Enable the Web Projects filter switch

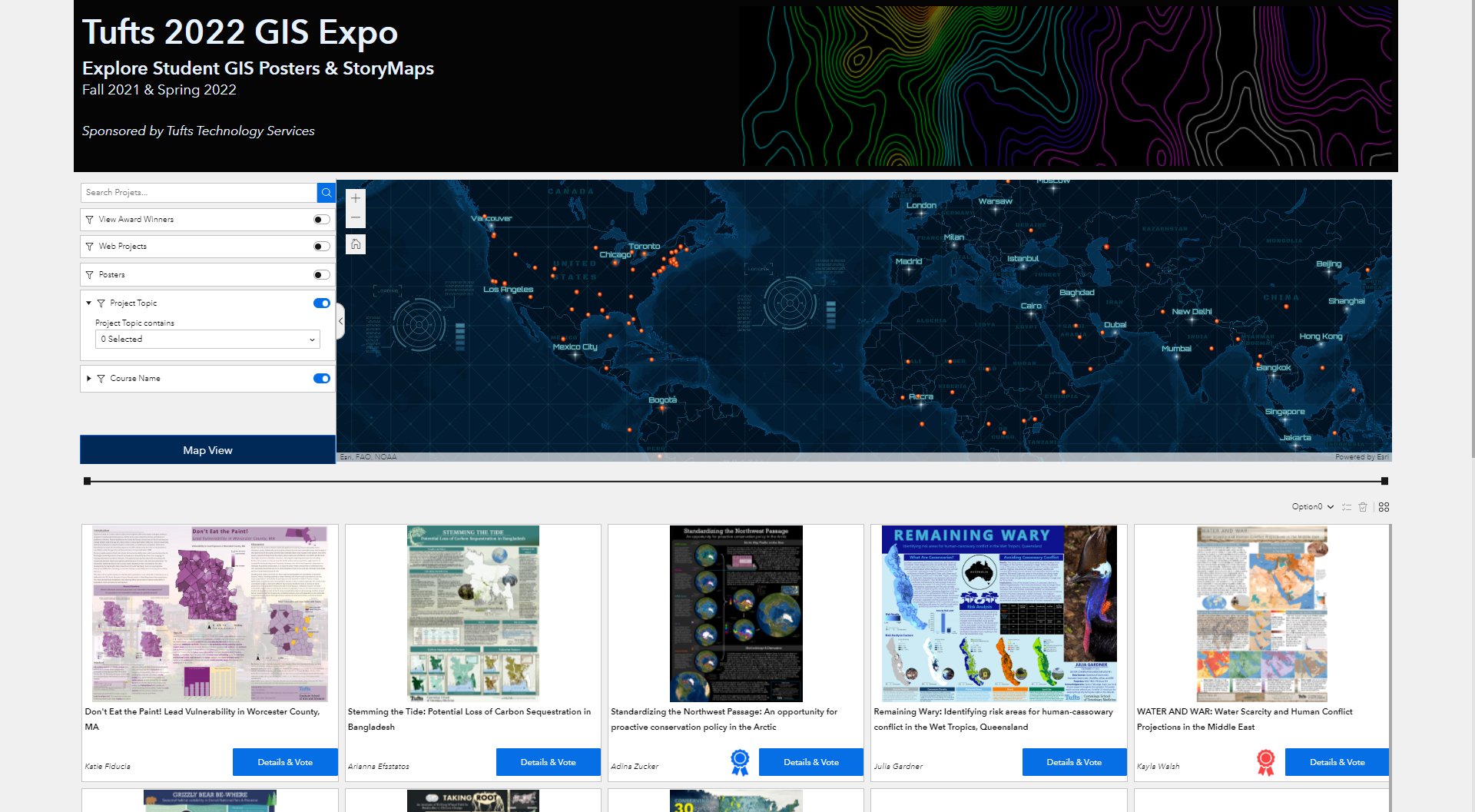tap(322, 247)
